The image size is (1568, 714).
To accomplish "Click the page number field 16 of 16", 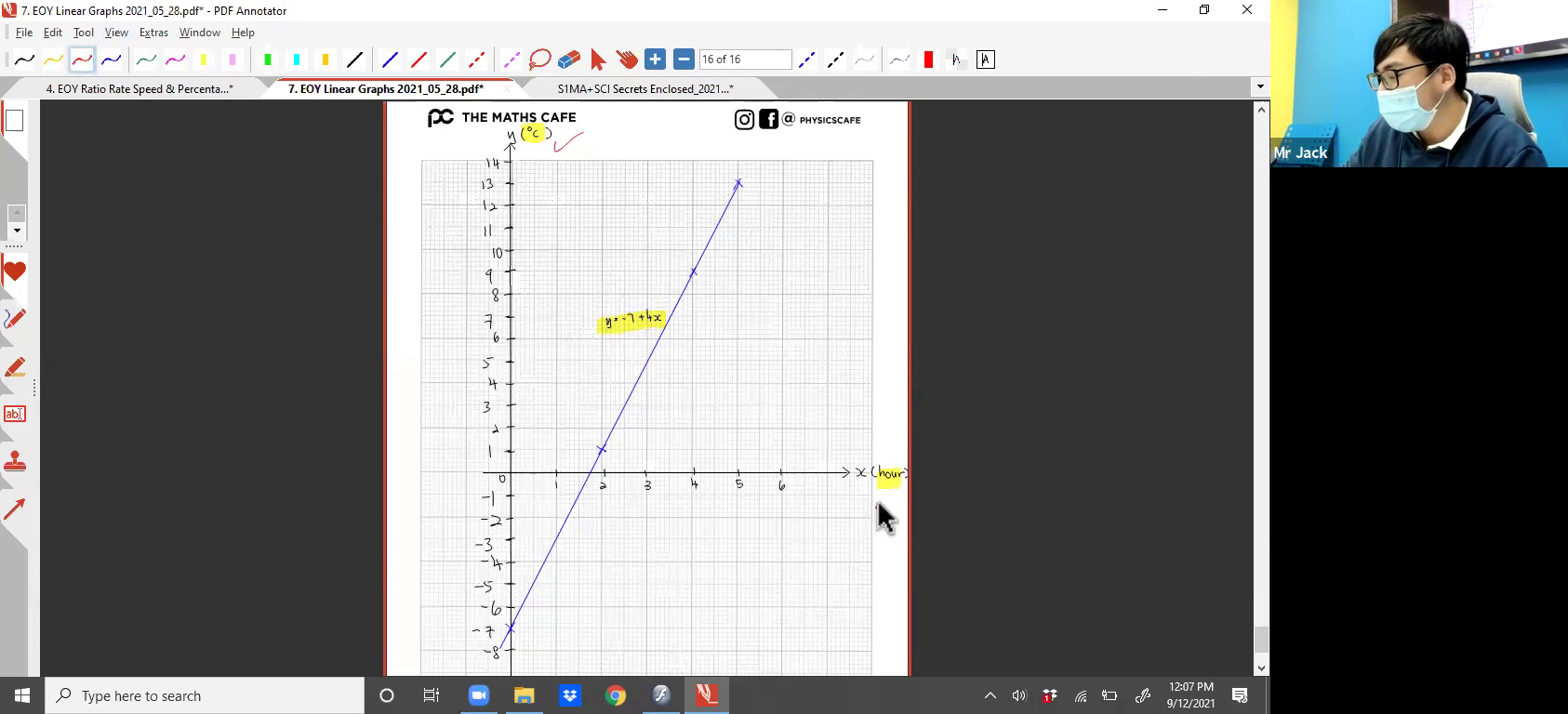I will [x=745, y=59].
